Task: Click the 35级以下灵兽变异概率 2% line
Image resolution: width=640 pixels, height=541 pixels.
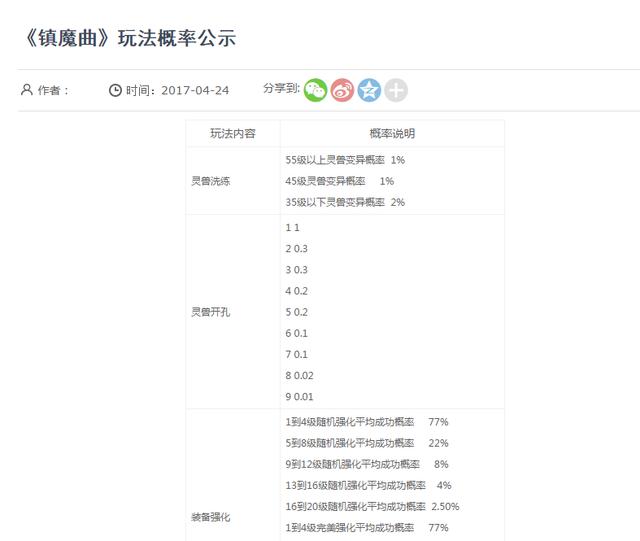Action: [345, 202]
